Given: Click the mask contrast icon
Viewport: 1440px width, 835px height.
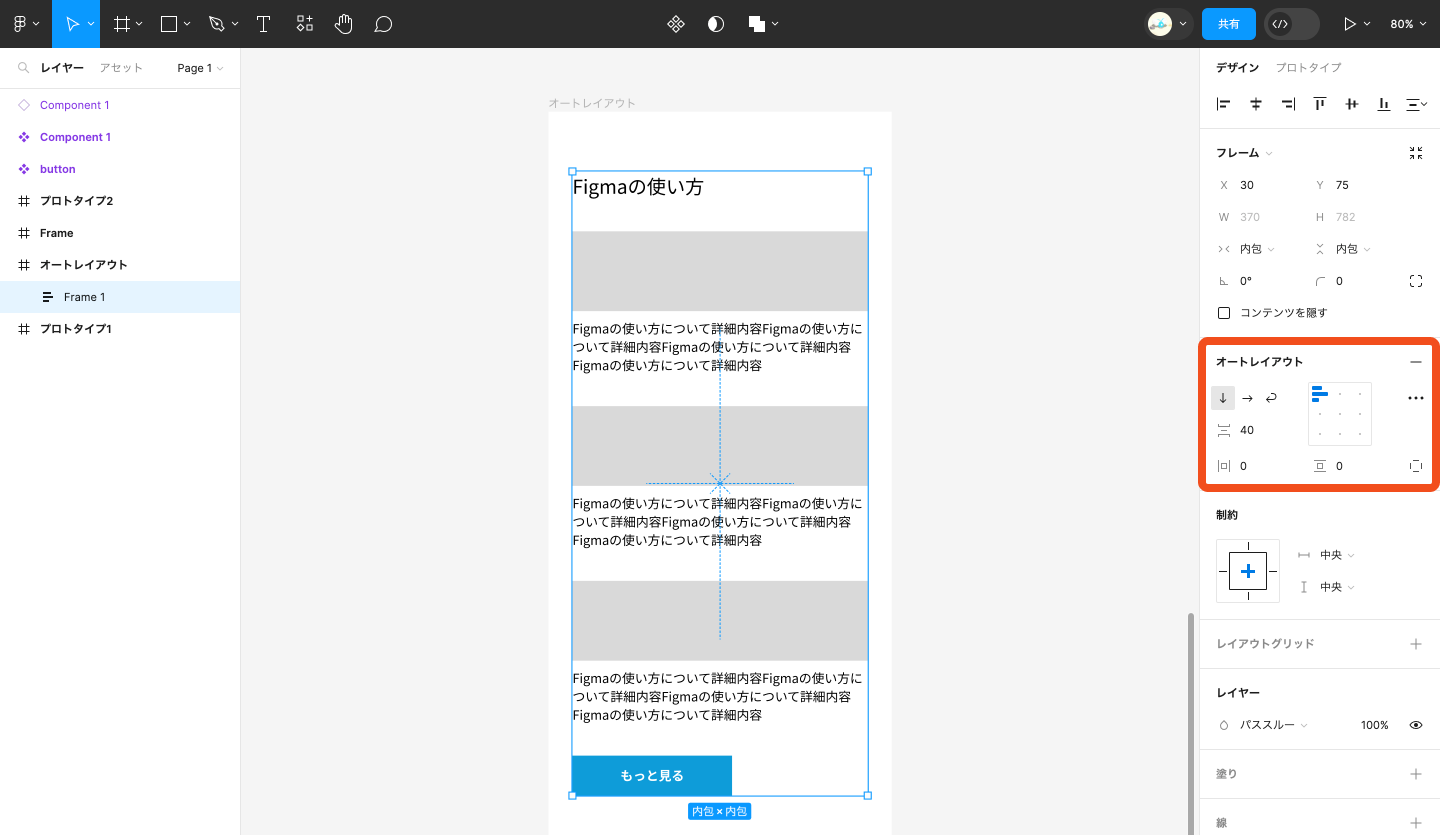Looking at the screenshot, I should tap(716, 24).
